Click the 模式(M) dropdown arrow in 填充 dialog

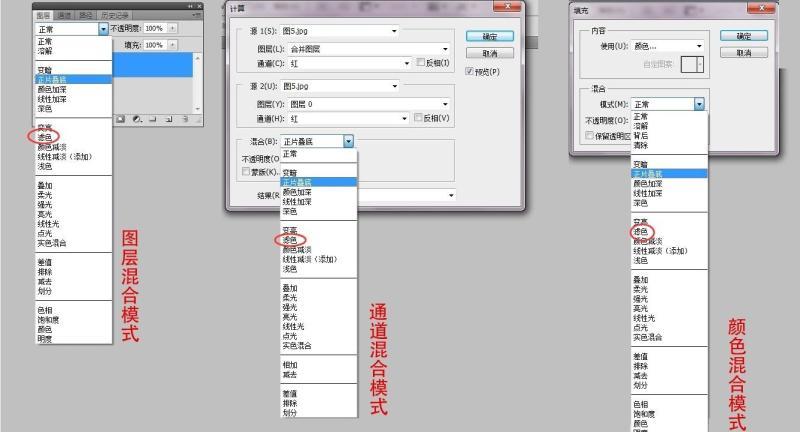699,104
